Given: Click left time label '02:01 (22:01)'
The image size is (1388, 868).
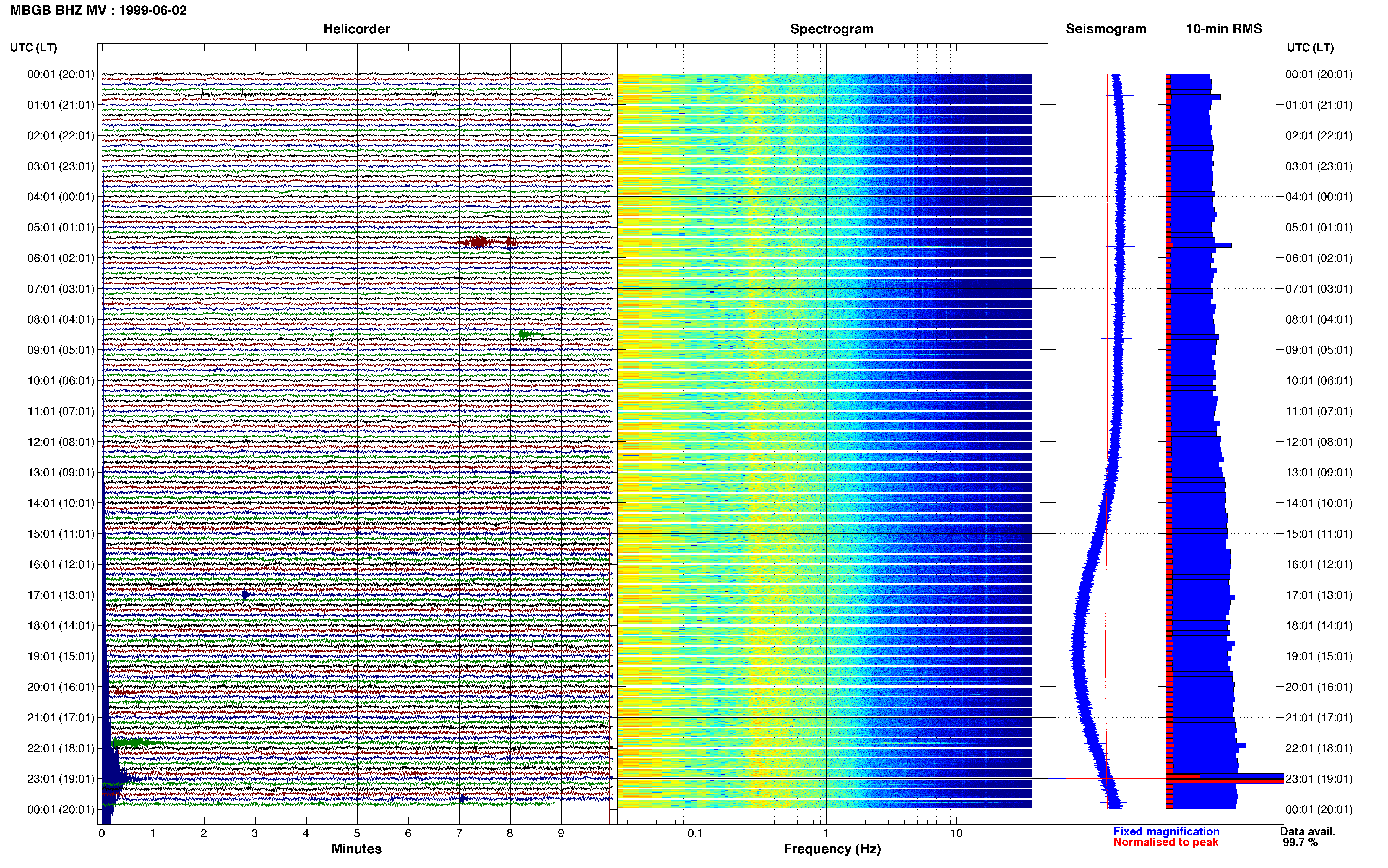Looking at the screenshot, I should point(61,135).
